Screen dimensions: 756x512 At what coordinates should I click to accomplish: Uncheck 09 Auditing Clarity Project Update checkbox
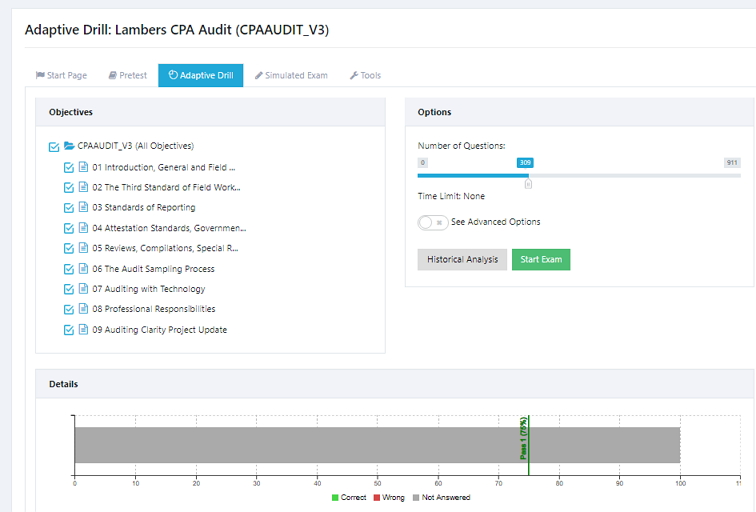coord(69,330)
